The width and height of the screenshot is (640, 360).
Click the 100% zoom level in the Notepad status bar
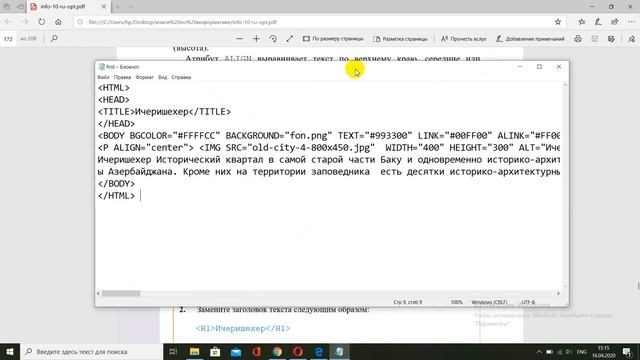pyautogui.click(x=457, y=302)
